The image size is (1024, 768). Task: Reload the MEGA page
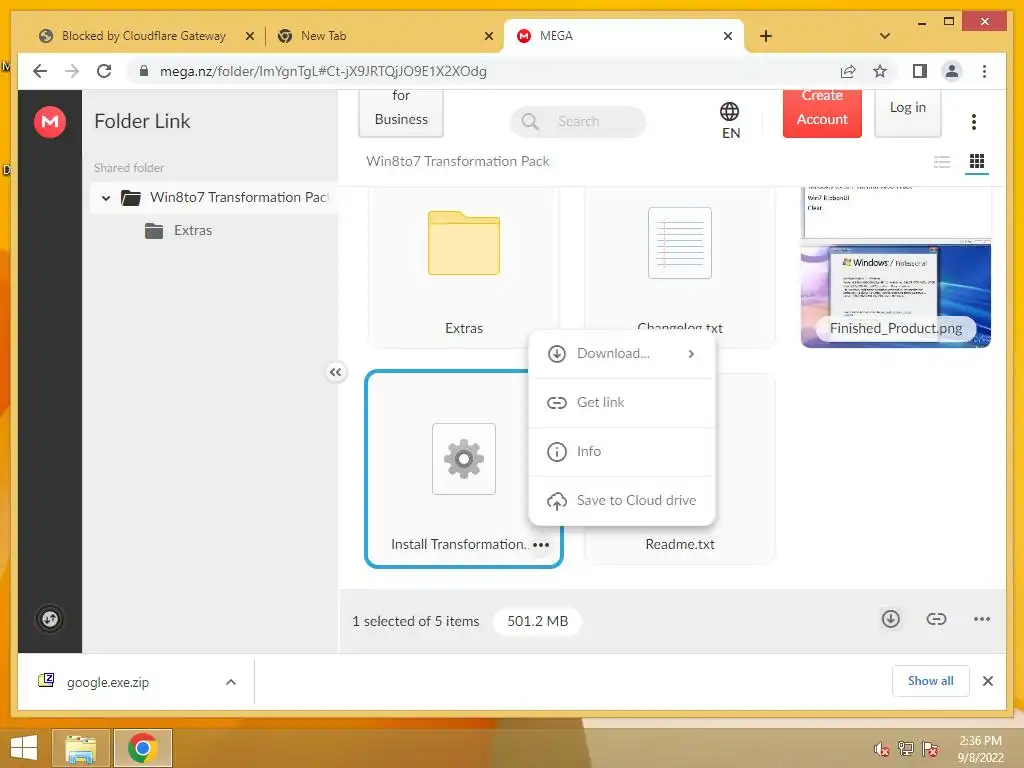point(104,71)
